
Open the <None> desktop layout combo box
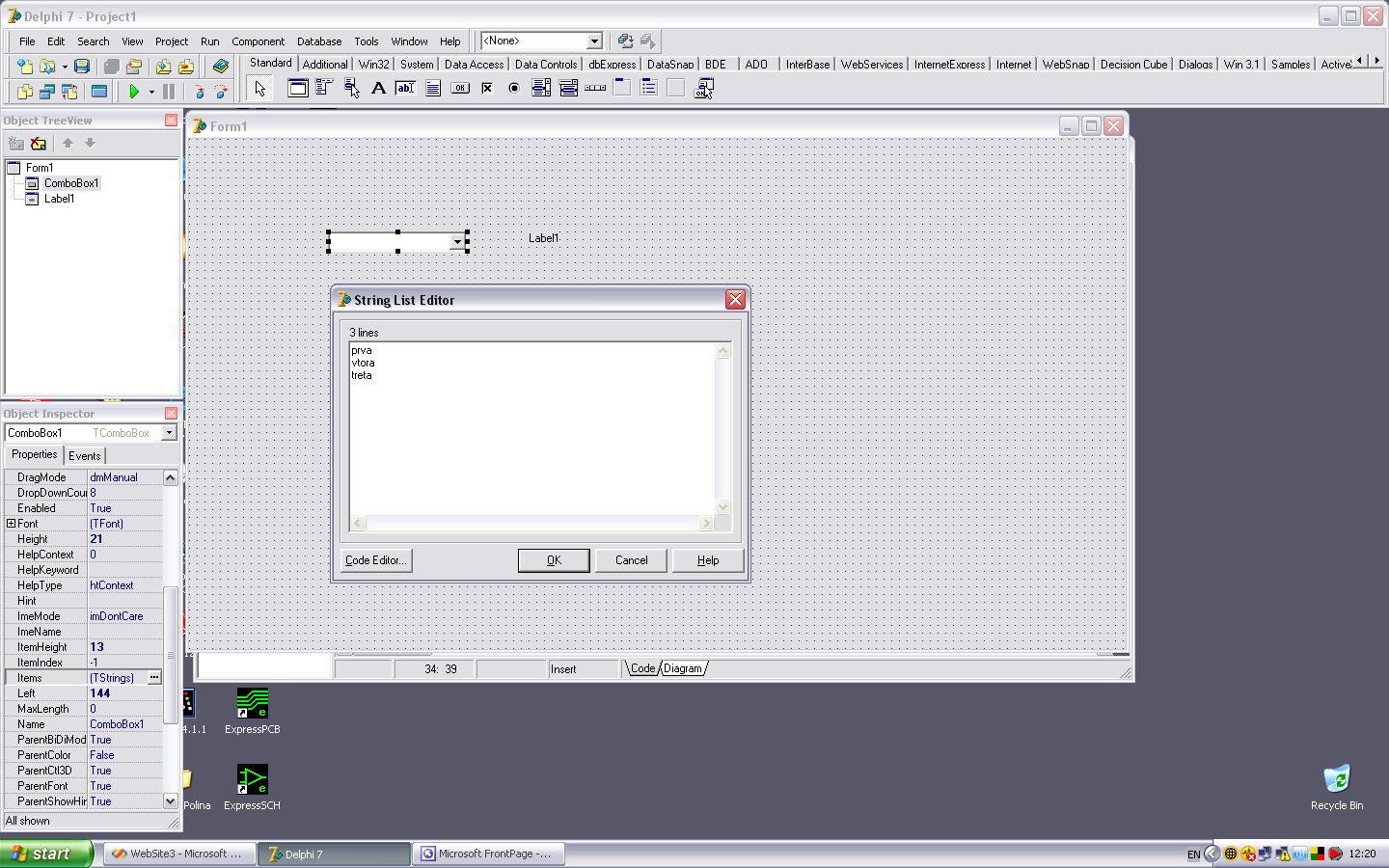pos(595,41)
